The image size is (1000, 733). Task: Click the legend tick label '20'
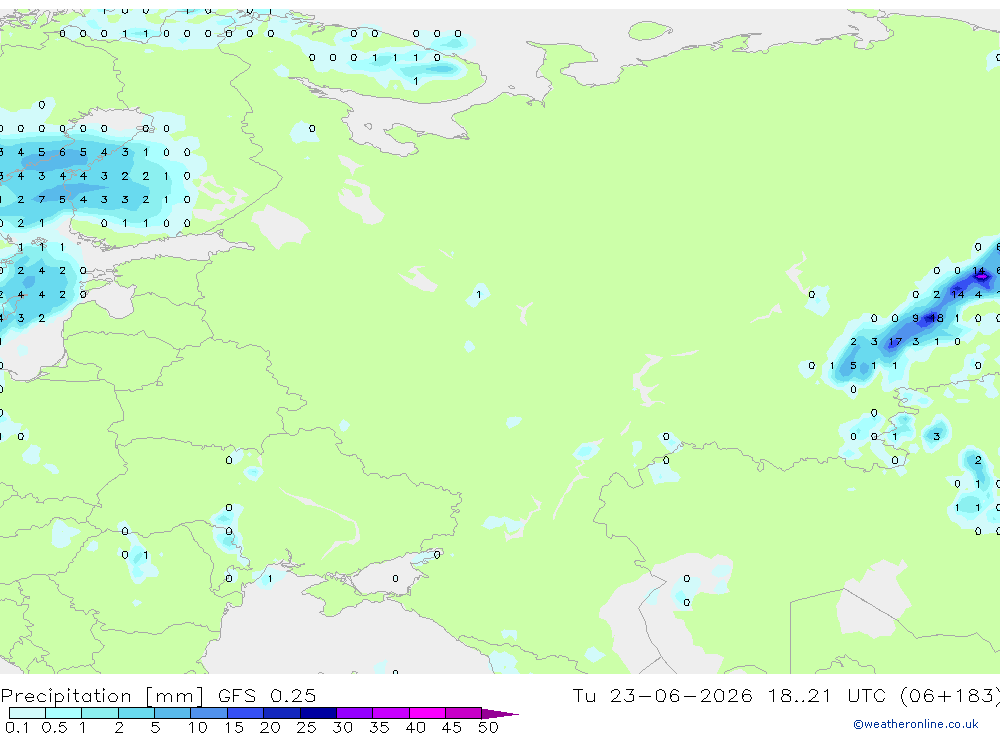[270, 727]
